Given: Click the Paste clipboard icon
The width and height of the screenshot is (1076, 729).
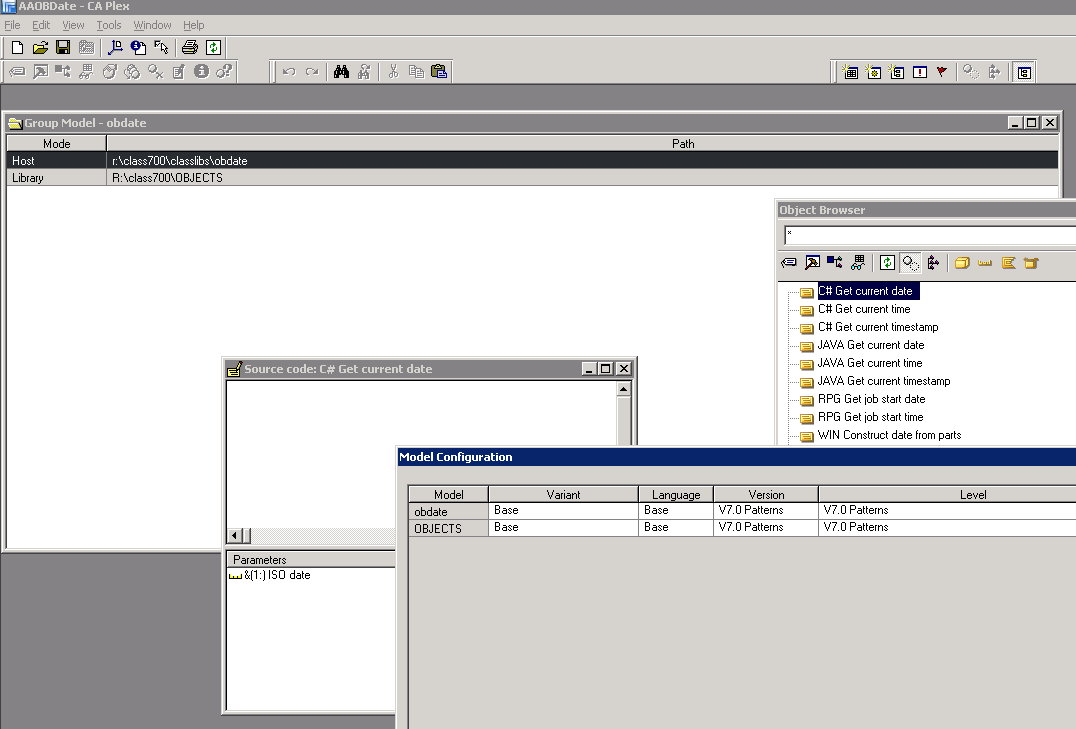Looking at the screenshot, I should (439, 71).
